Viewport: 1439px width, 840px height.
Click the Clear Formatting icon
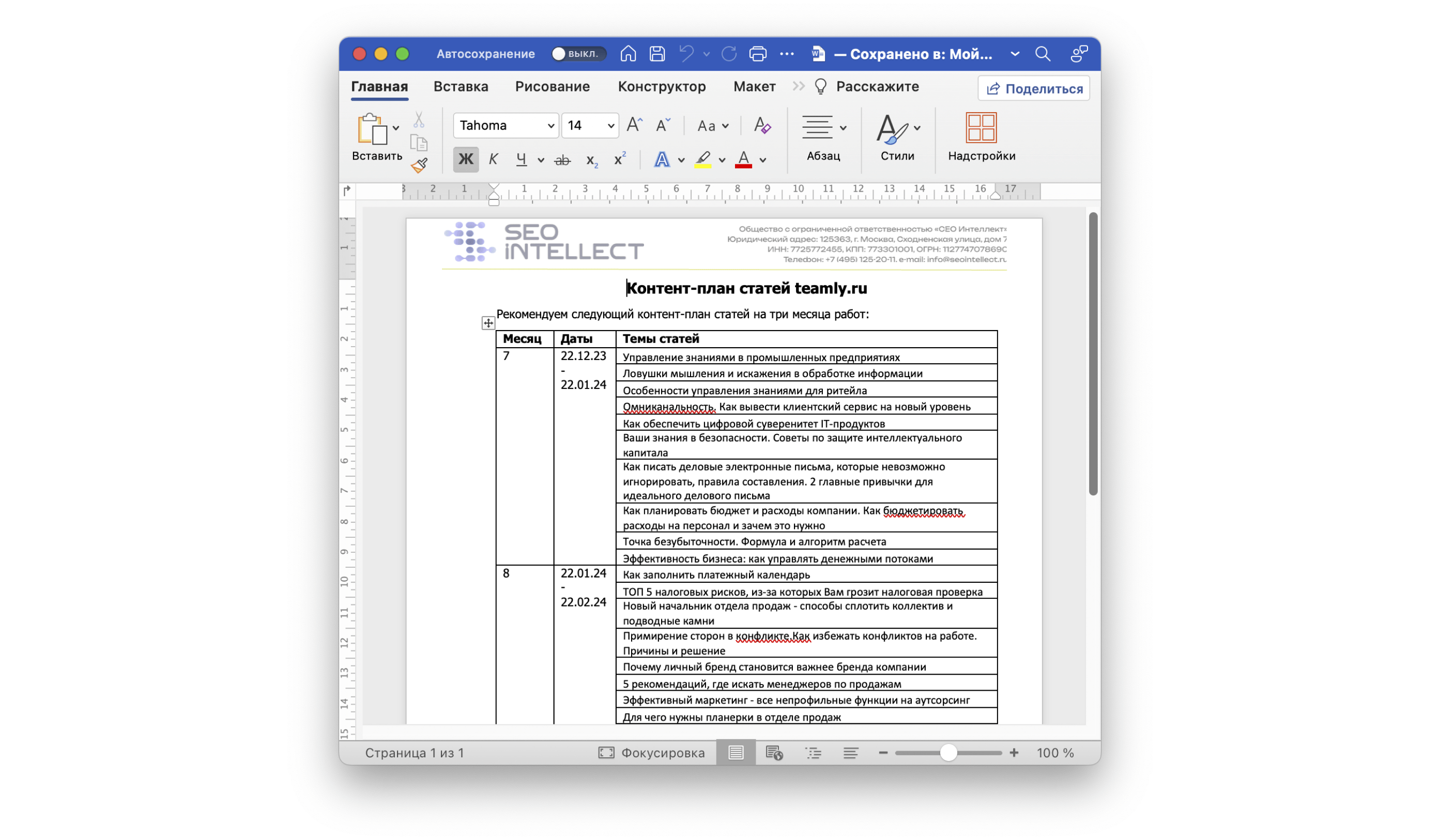(762, 126)
